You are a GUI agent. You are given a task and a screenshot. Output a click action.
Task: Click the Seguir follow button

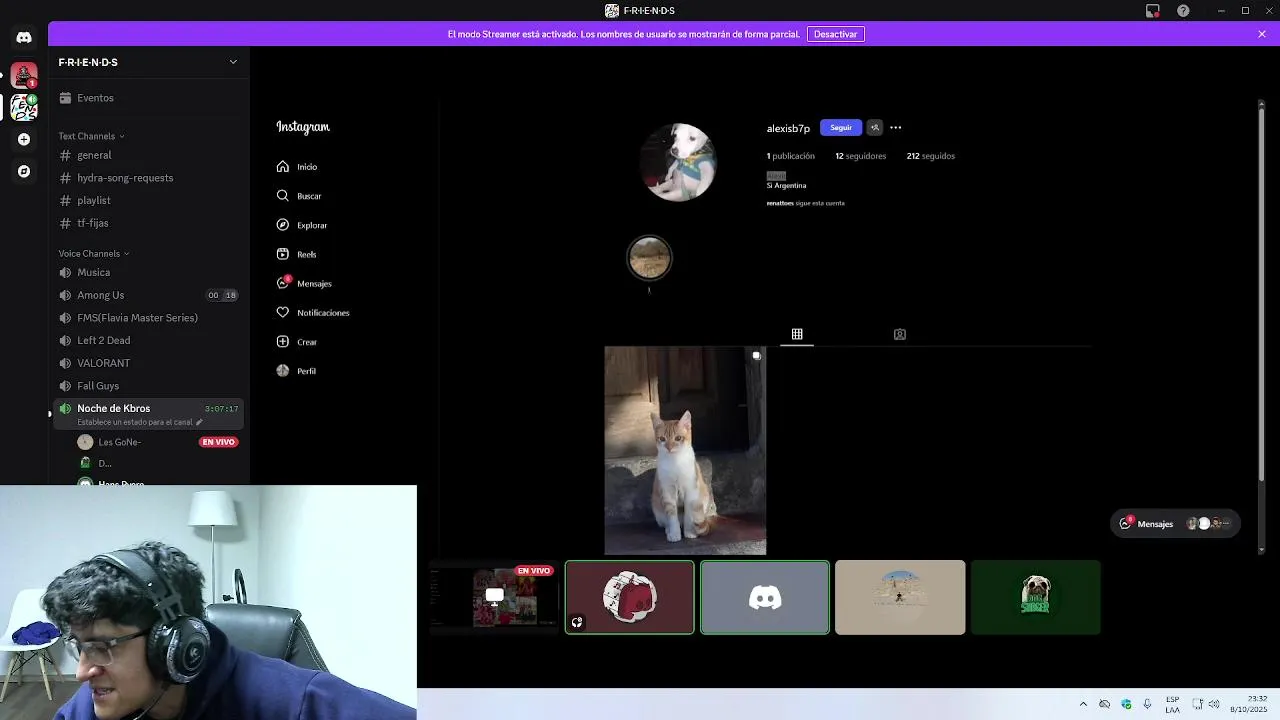click(x=841, y=128)
